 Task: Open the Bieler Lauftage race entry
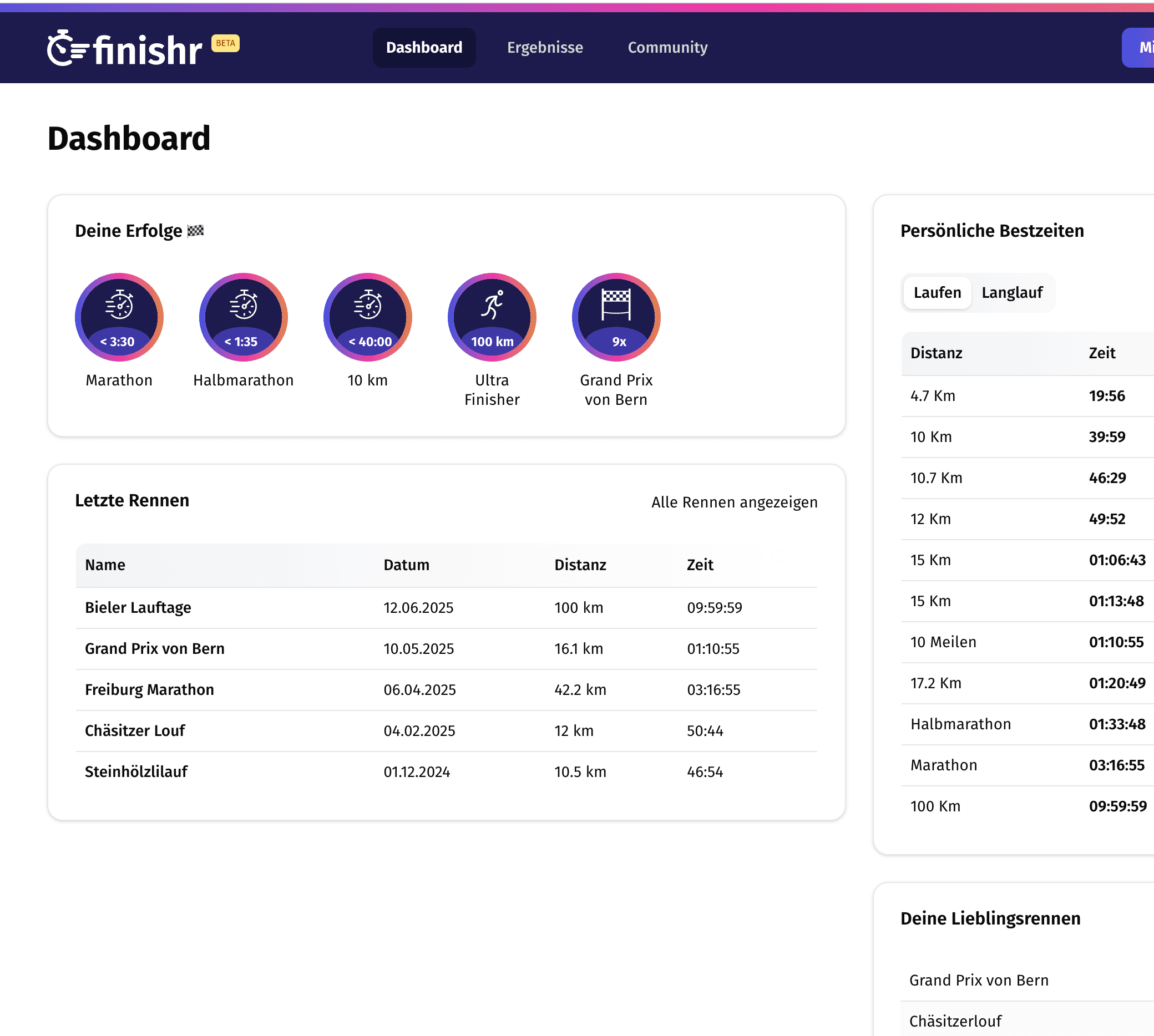(138, 607)
